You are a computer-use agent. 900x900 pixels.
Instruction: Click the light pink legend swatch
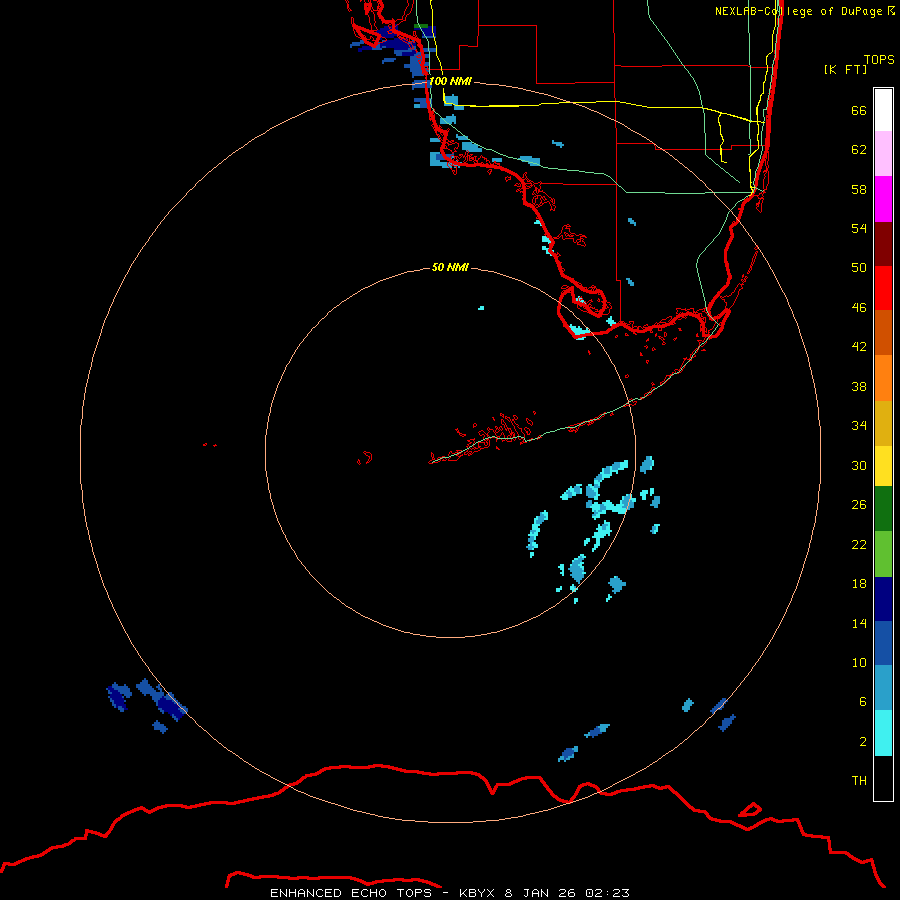tap(883, 153)
